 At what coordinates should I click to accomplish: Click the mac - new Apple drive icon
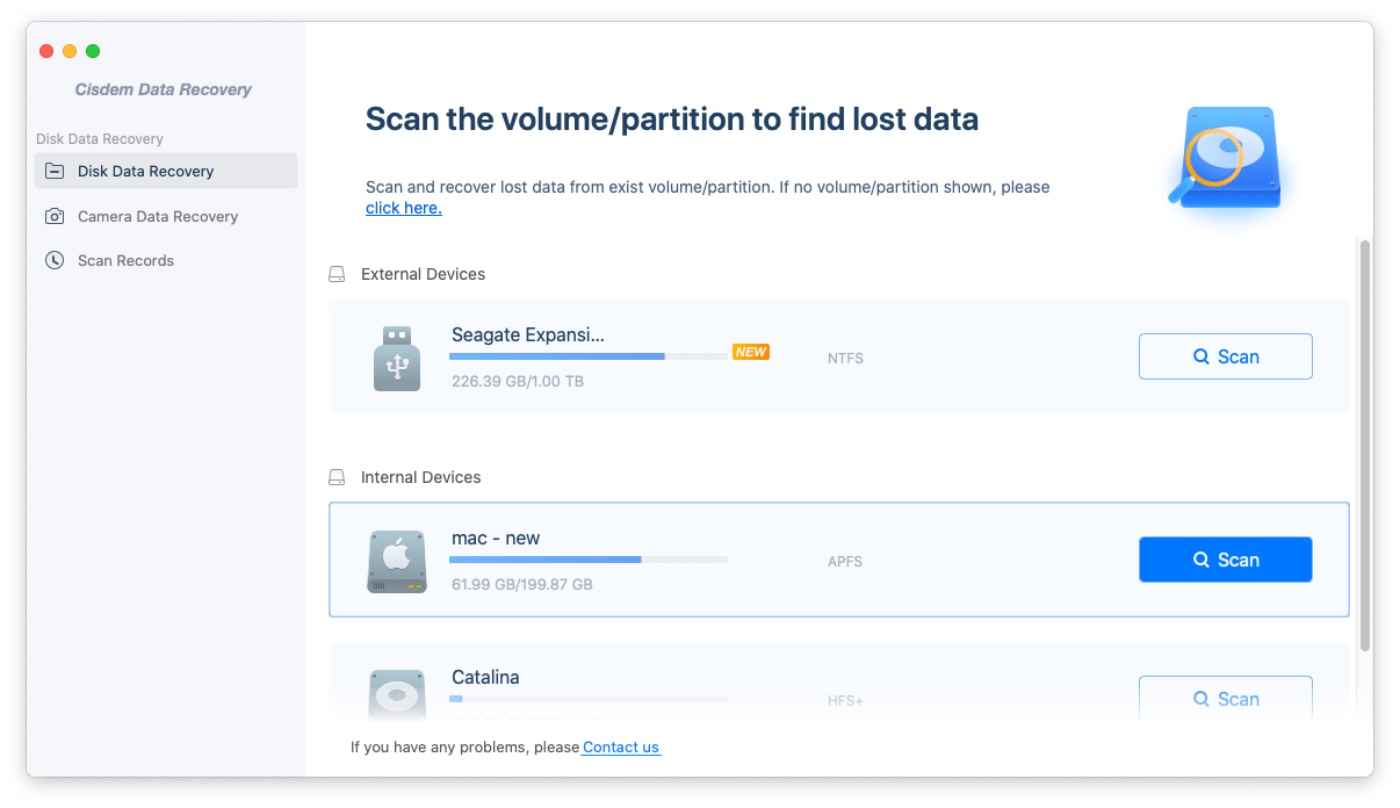point(397,561)
